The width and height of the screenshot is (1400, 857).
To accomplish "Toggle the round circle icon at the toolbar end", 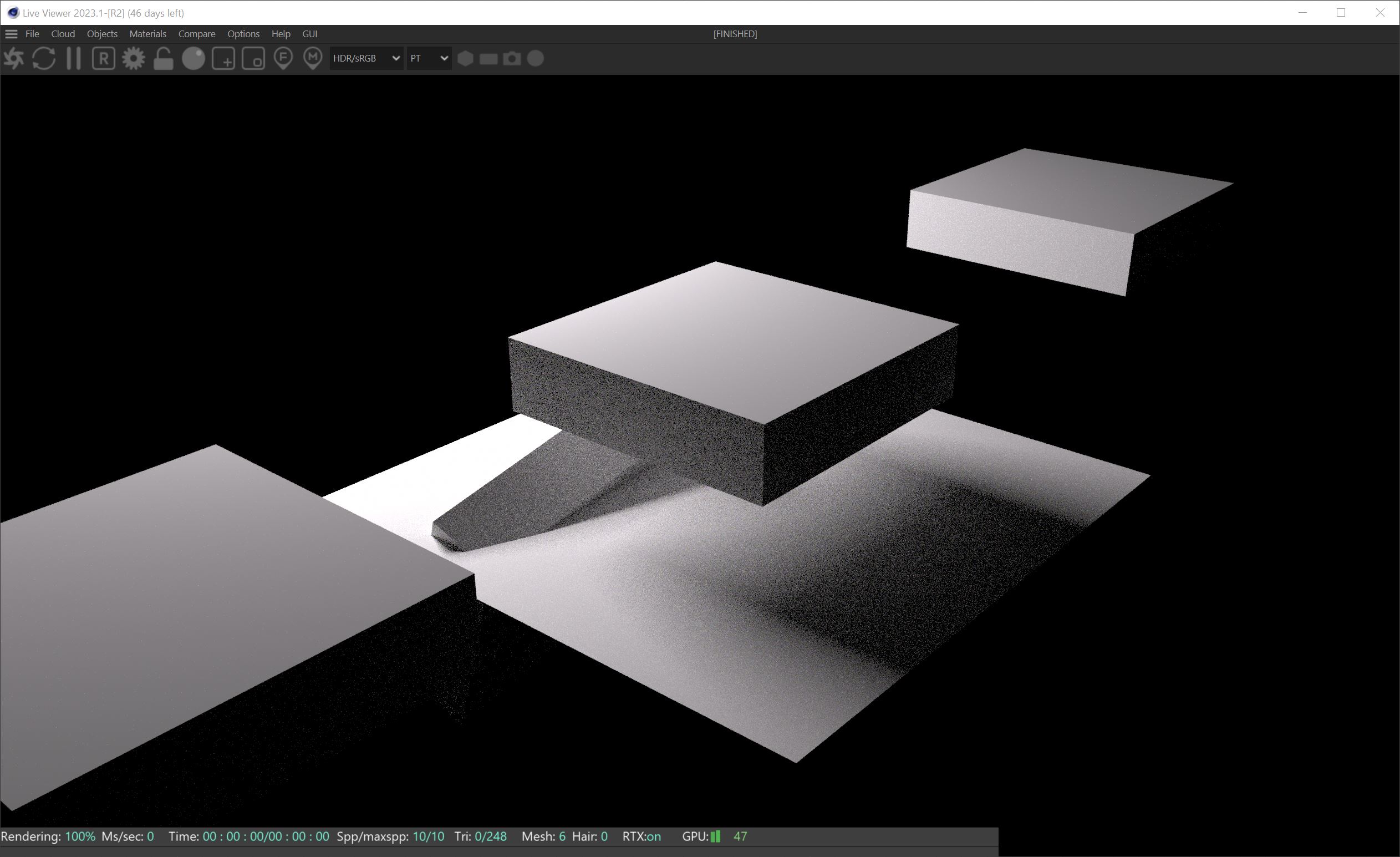I will click(x=535, y=59).
